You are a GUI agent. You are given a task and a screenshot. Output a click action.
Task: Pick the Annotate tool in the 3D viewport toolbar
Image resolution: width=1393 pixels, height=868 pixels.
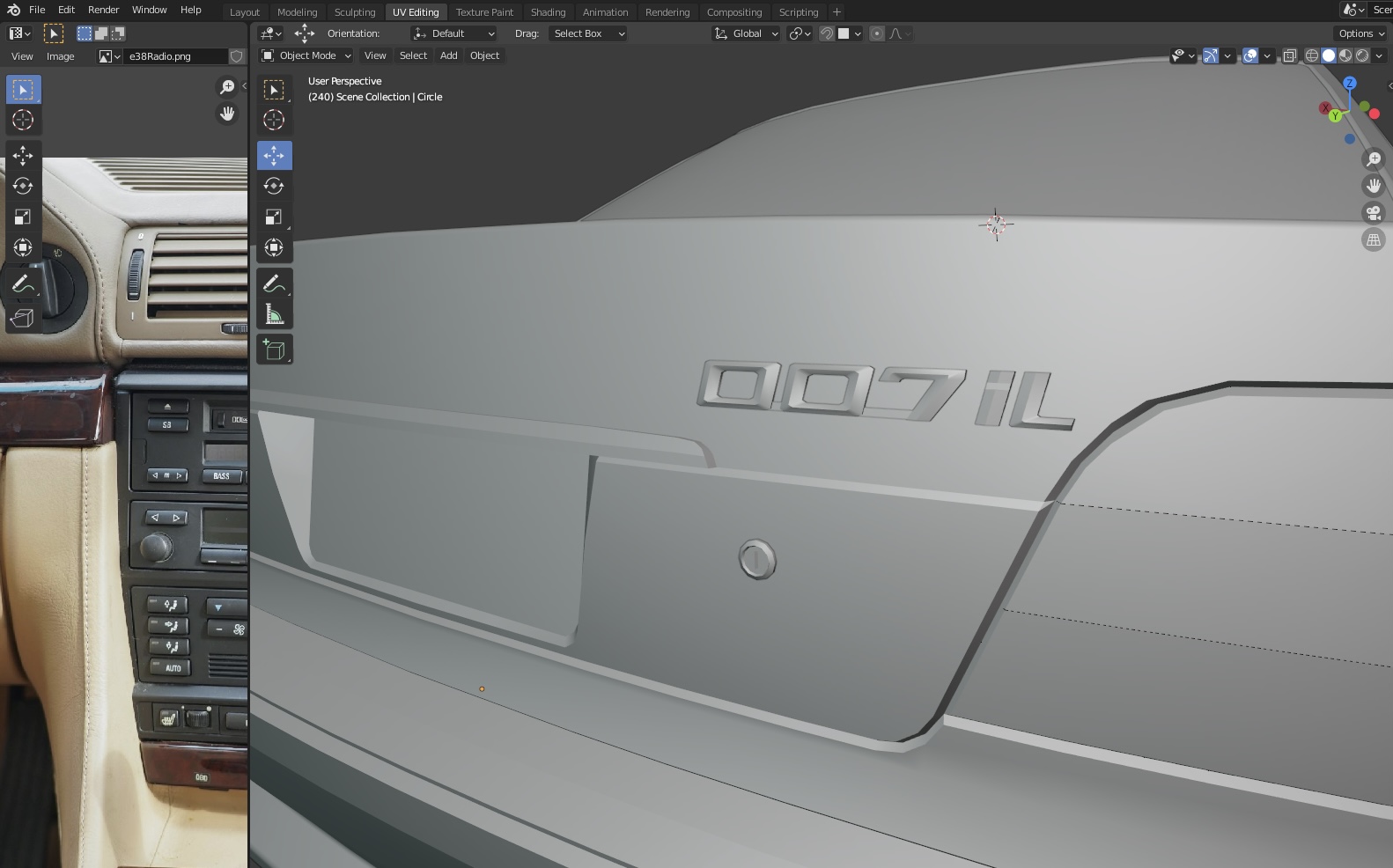274,283
